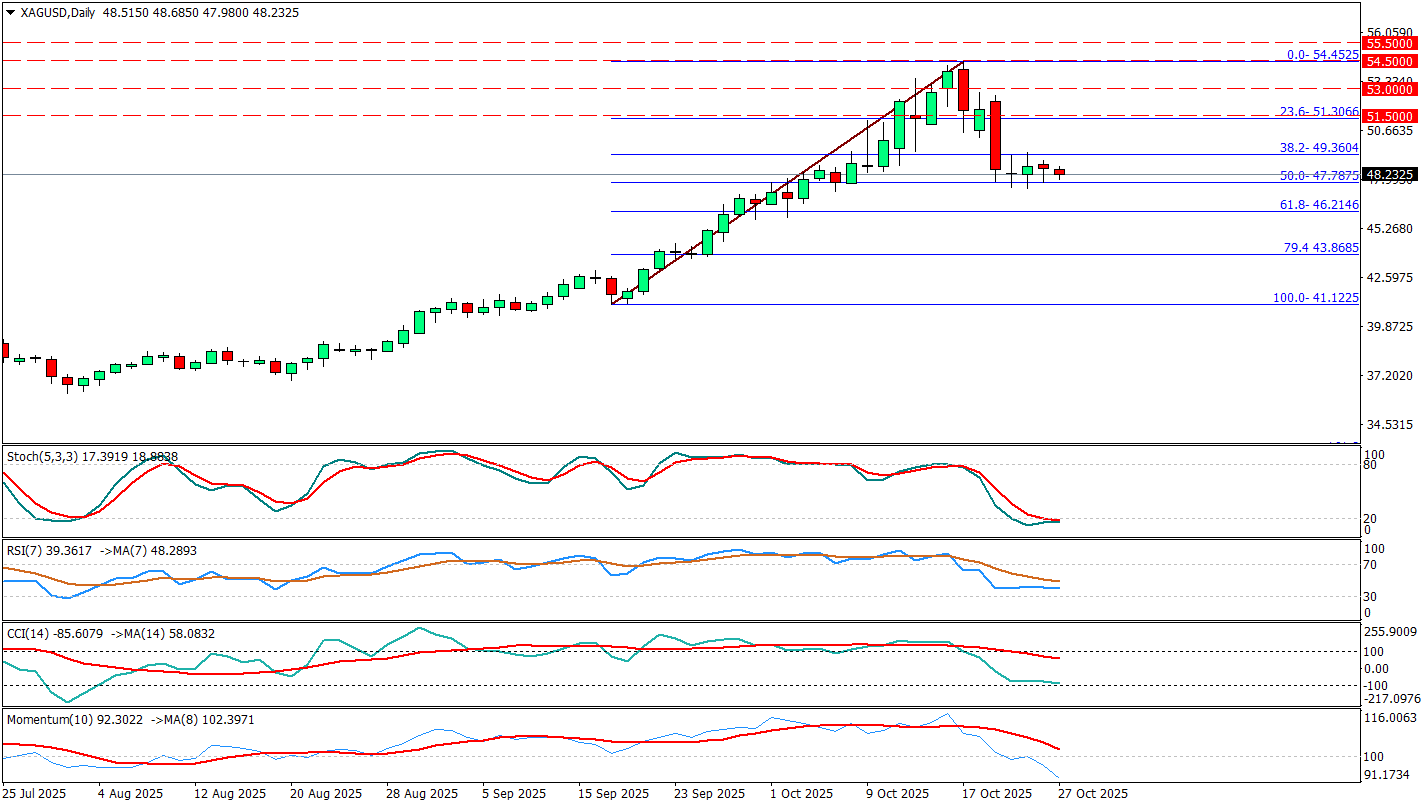The height and width of the screenshot is (806, 1424).
Task: Click the 38.2 Fibonacci level label
Action: 1319,147
